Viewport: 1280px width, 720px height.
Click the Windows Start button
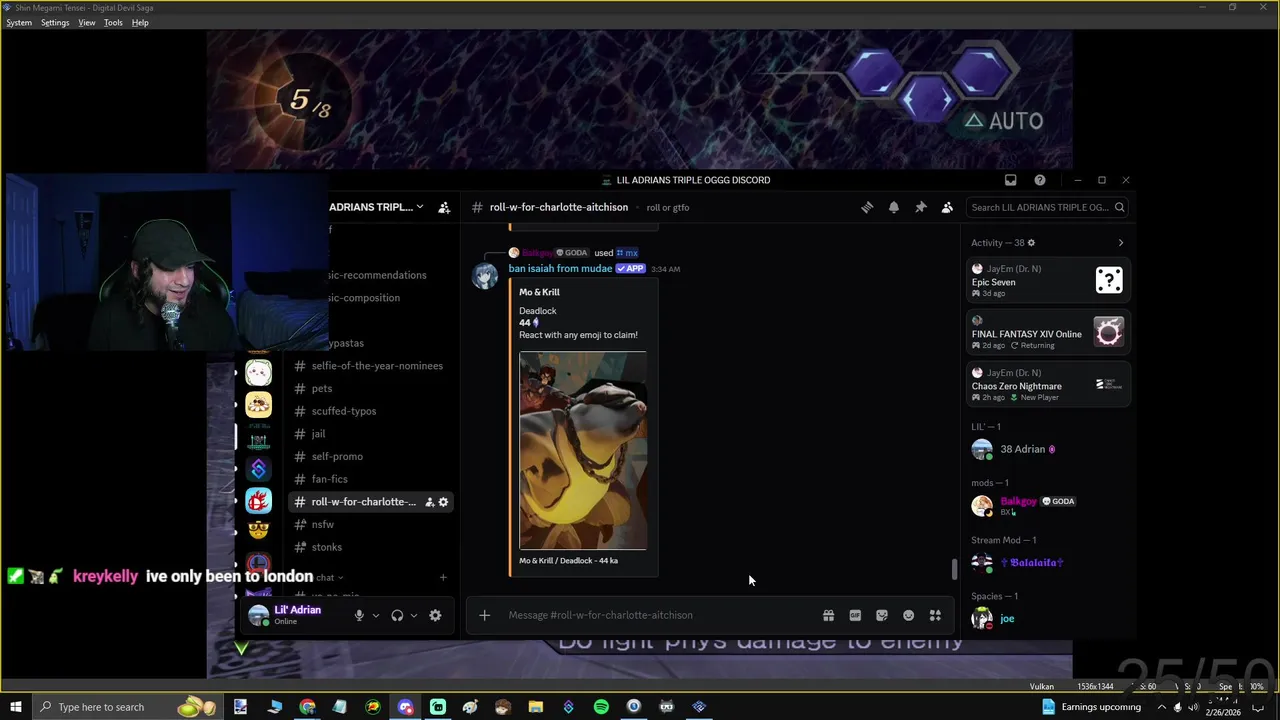tap(16, 707)
